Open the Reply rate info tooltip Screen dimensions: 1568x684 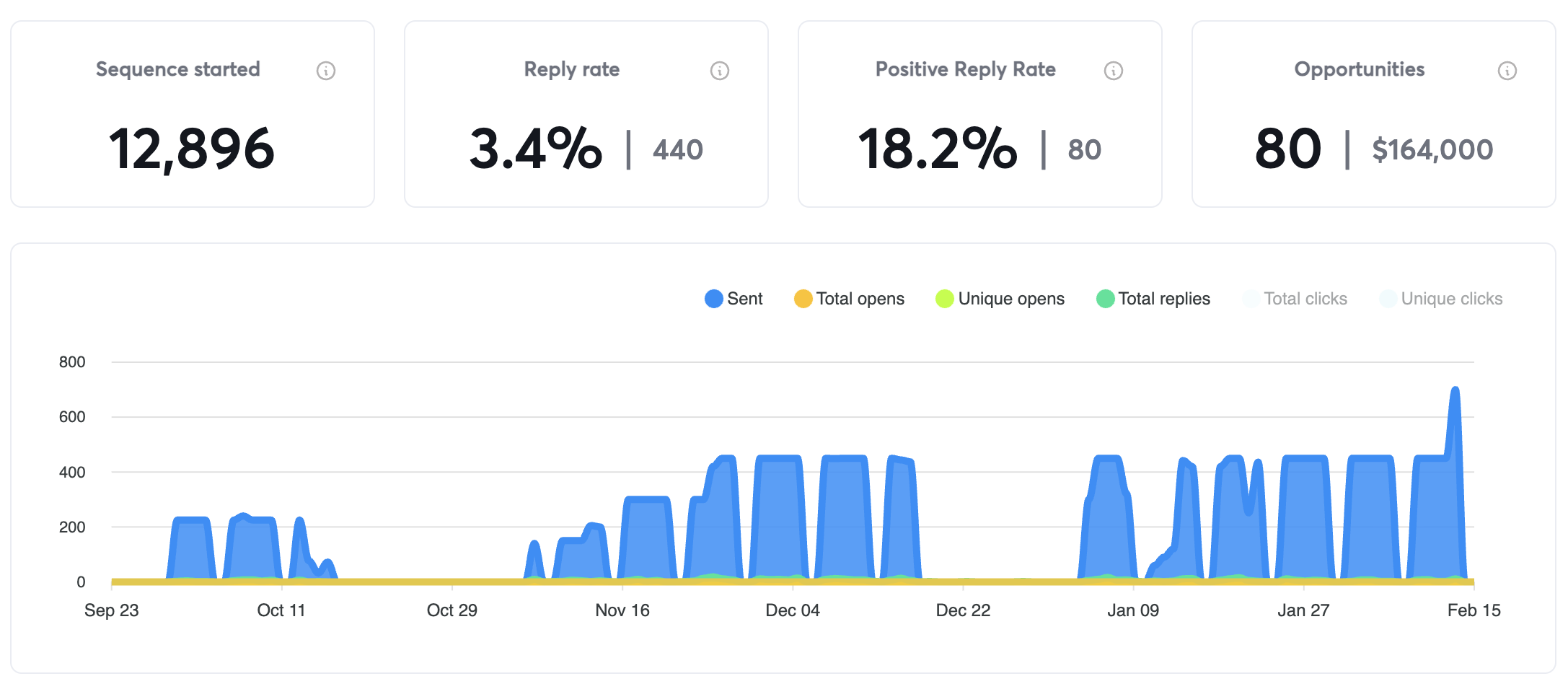(x=719, y=70)
